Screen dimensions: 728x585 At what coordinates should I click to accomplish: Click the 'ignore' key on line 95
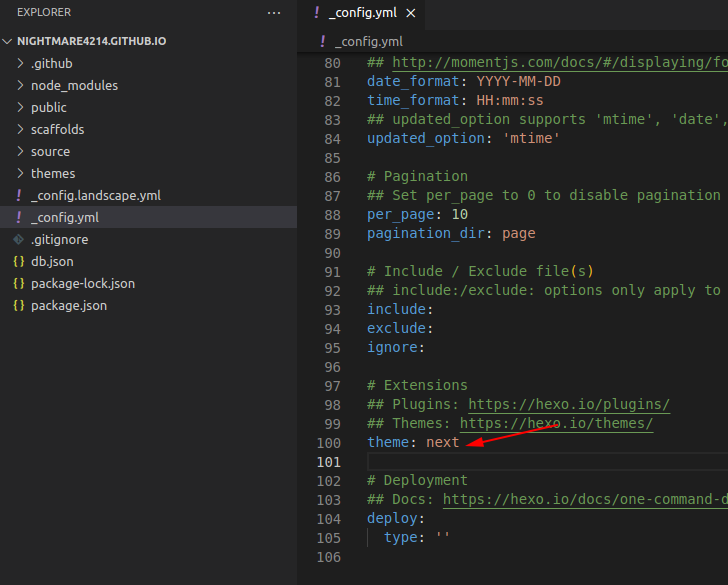pyautogui.click(x=392, y=347)
